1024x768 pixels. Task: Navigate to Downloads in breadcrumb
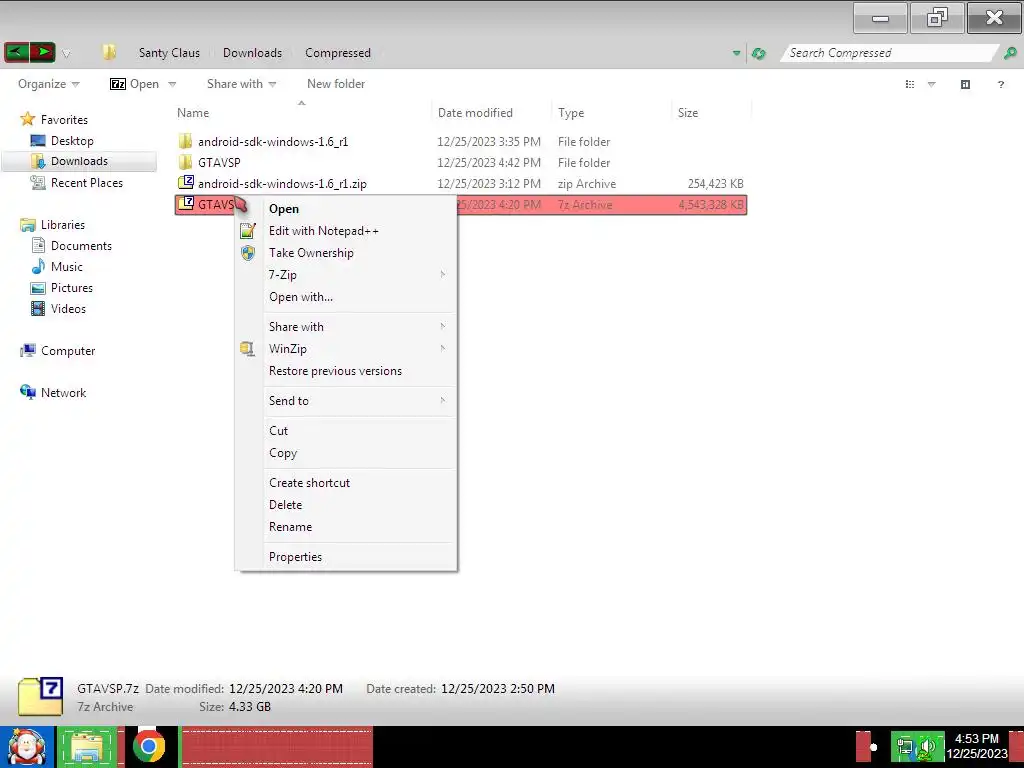pyautogui.click(x=252, y=53)
